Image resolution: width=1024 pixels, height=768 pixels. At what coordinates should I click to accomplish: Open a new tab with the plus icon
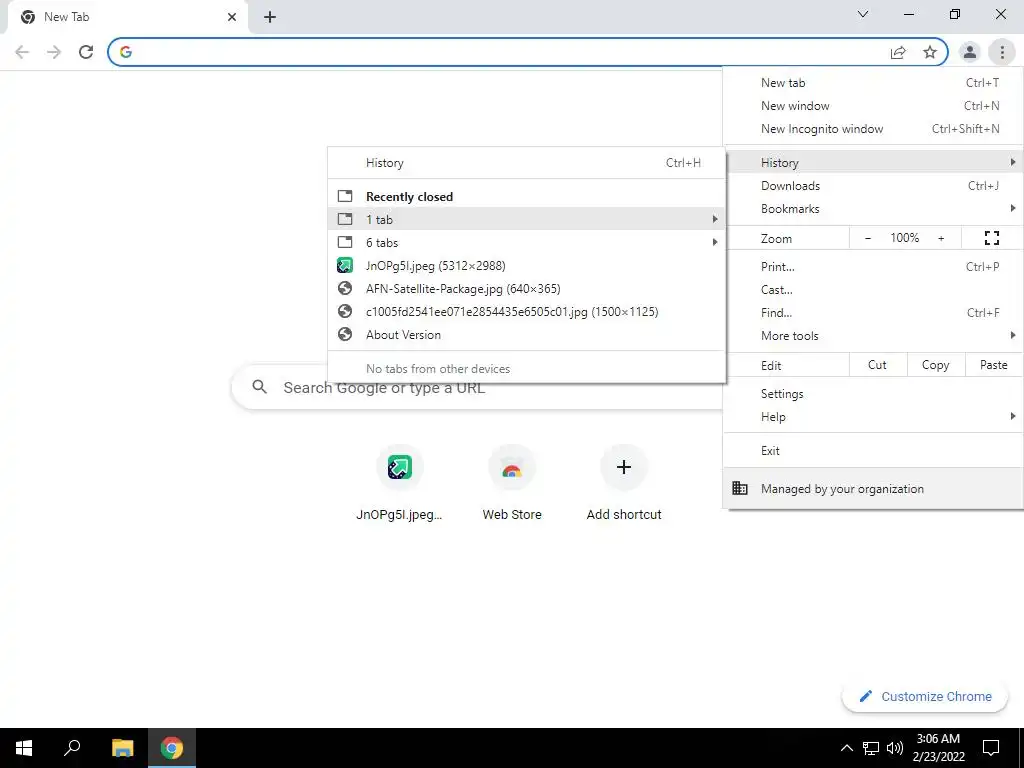[270, 17]
